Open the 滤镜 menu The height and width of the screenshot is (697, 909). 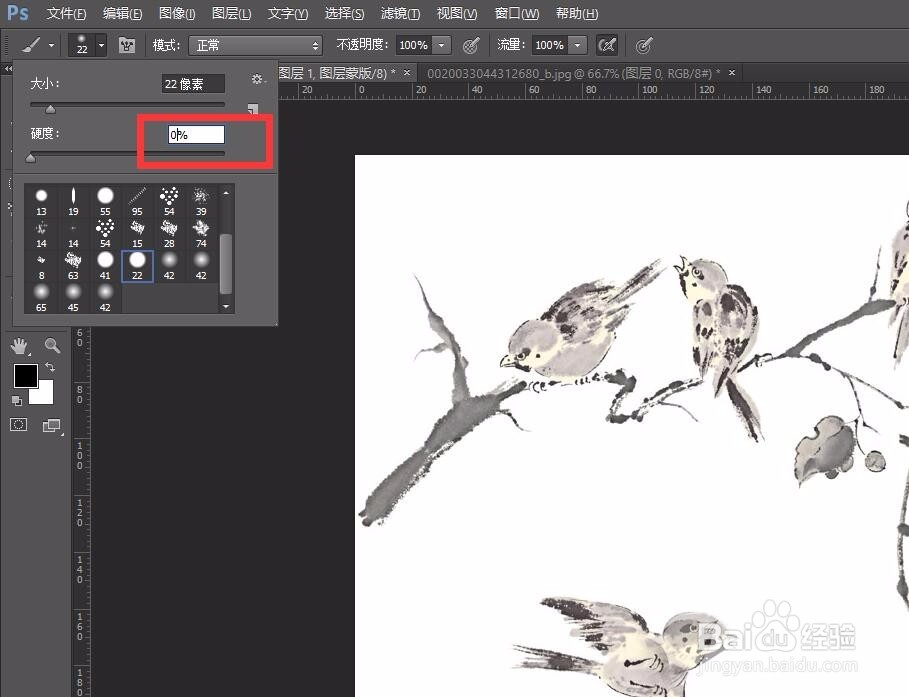click(x=400, y=13)
